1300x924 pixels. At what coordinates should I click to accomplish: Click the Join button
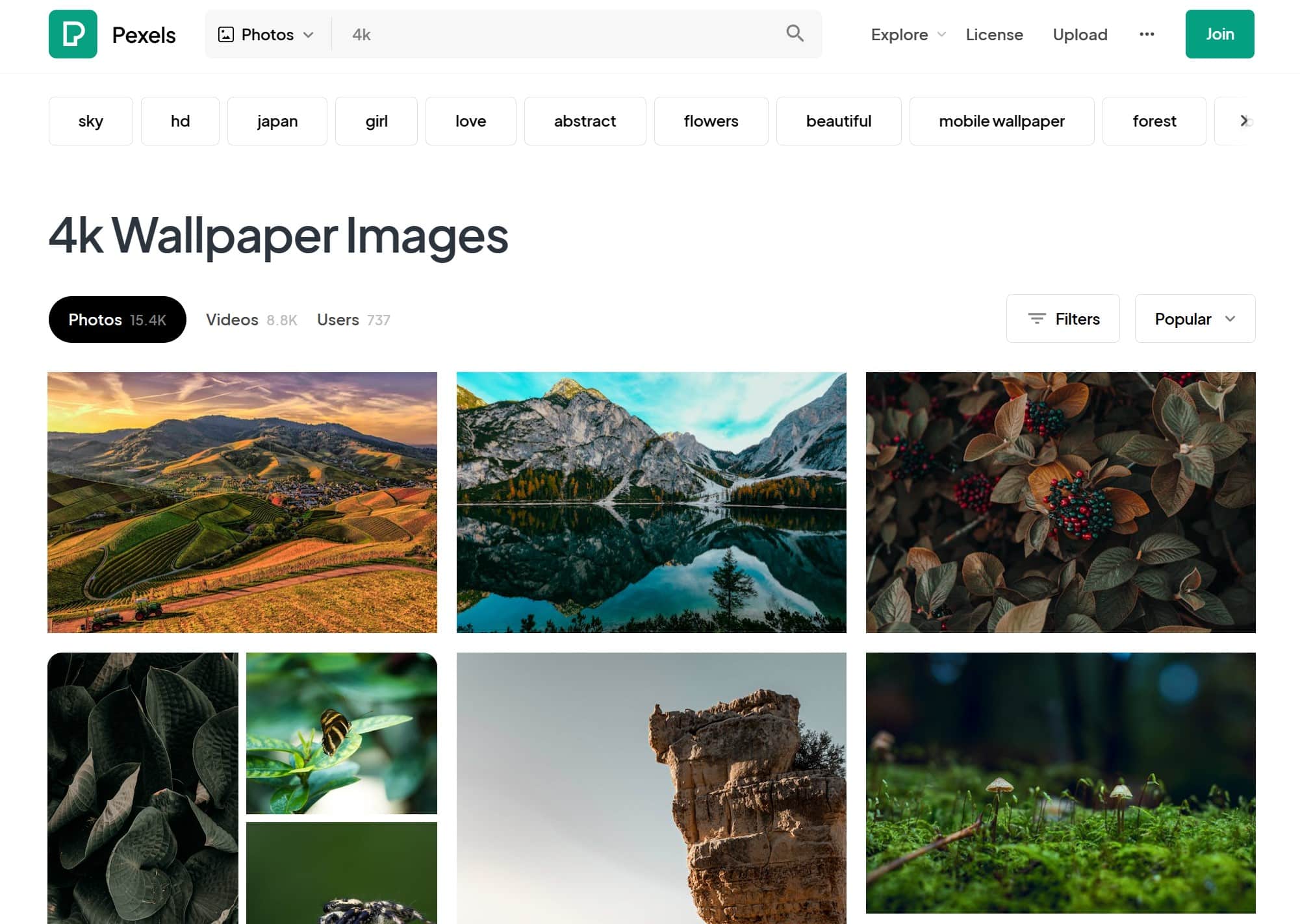(1219, 34)
